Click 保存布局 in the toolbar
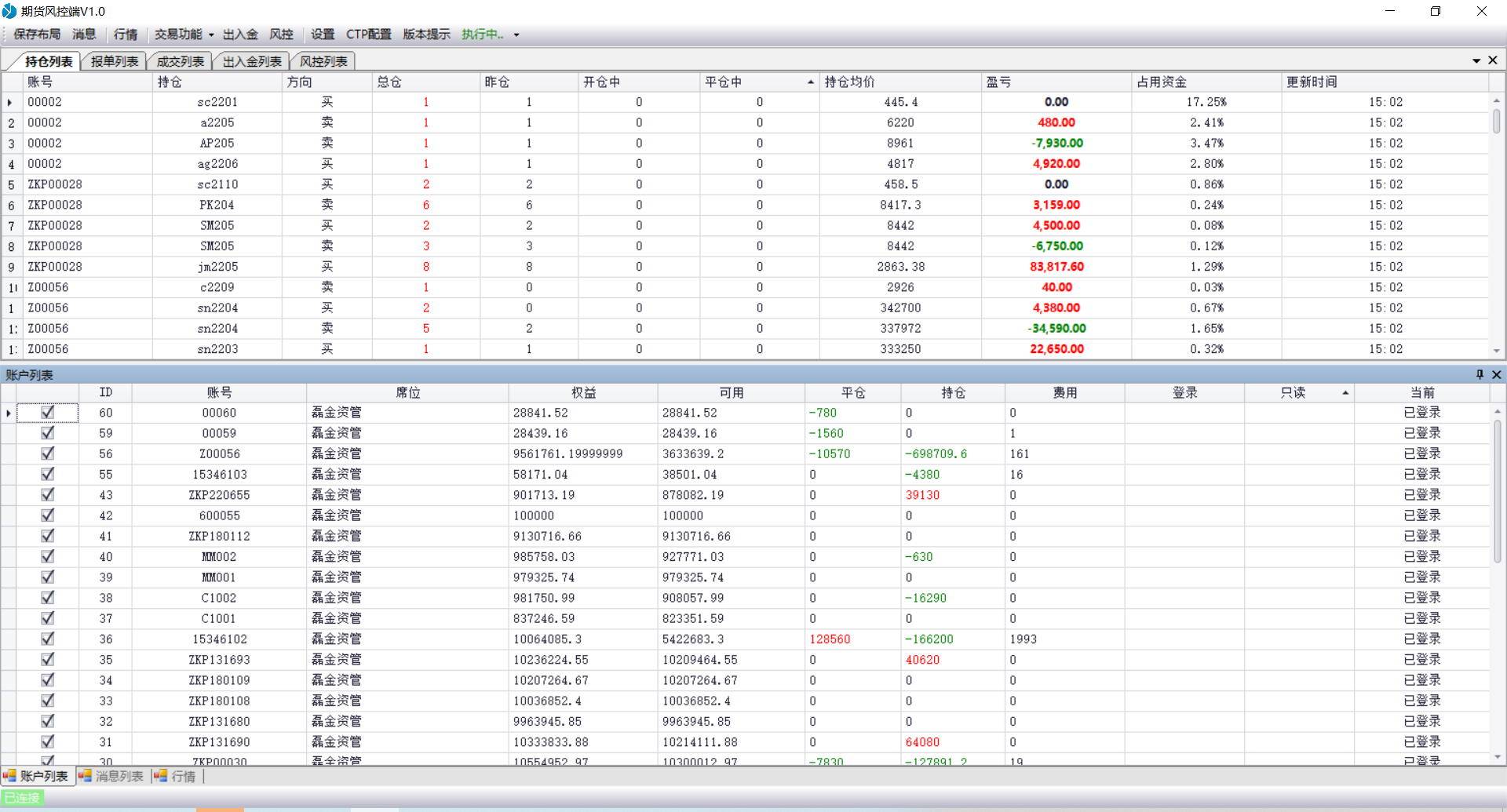The height and width of the screenshot is (812, 1507). tap(37, 35)
